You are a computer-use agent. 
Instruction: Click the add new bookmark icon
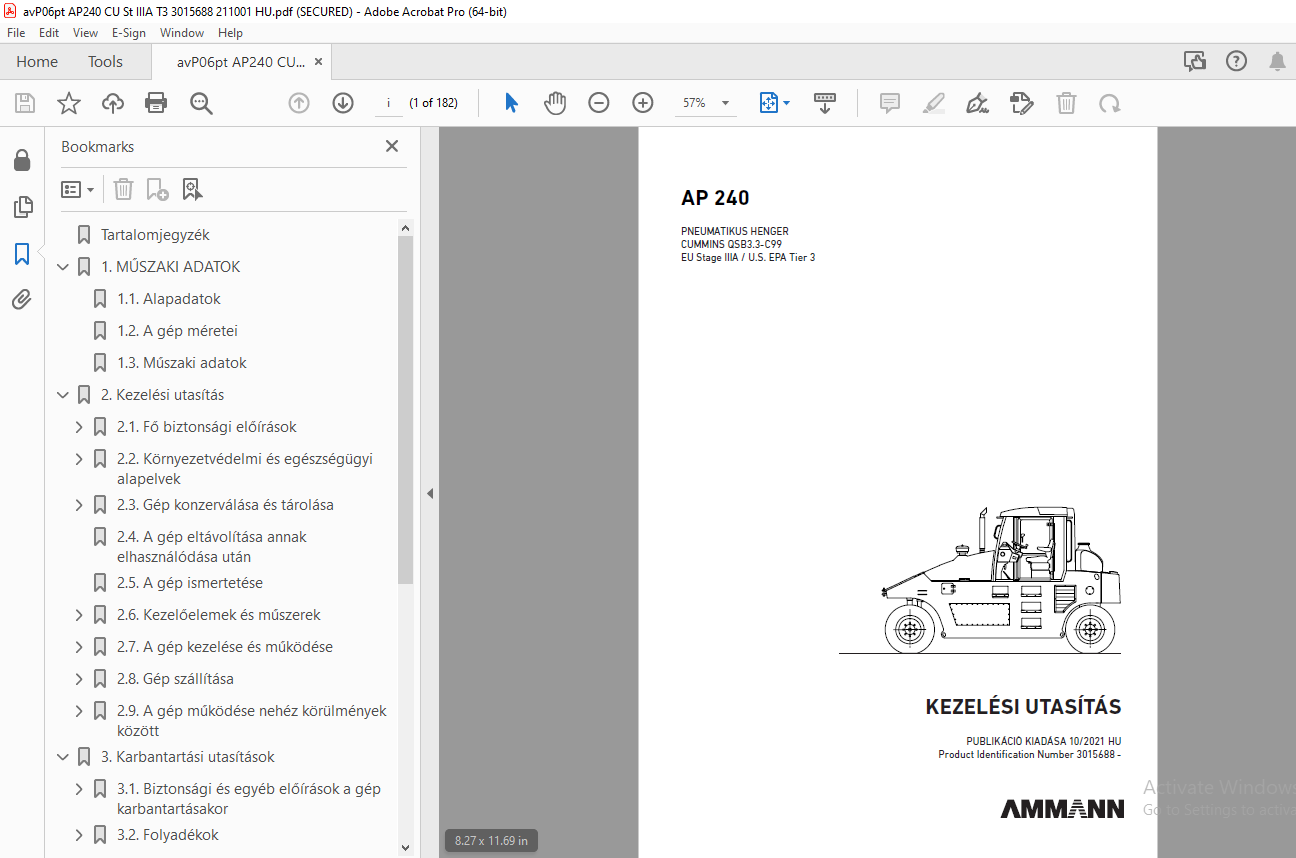pyautogui.click(x=157, y=189)
